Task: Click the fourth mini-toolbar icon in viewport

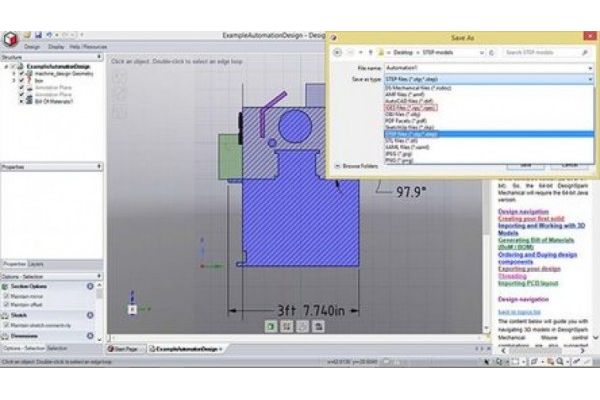Action: [x=318, y=326]
